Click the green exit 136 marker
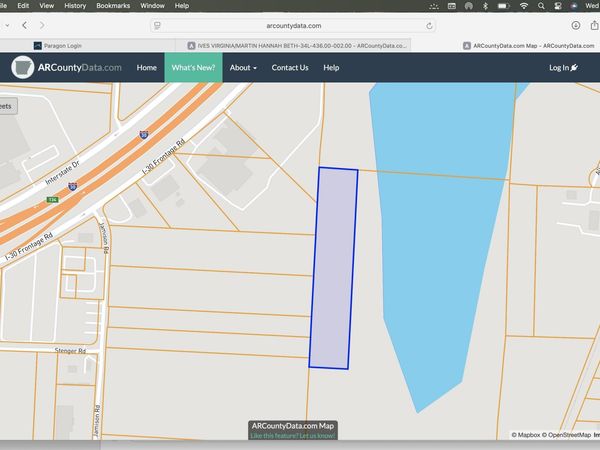The width and height of the screenshot is (600, 450). 52,200
